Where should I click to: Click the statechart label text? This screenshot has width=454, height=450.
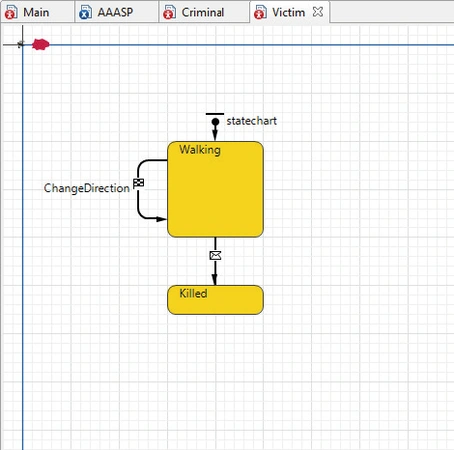pos(252,121)
